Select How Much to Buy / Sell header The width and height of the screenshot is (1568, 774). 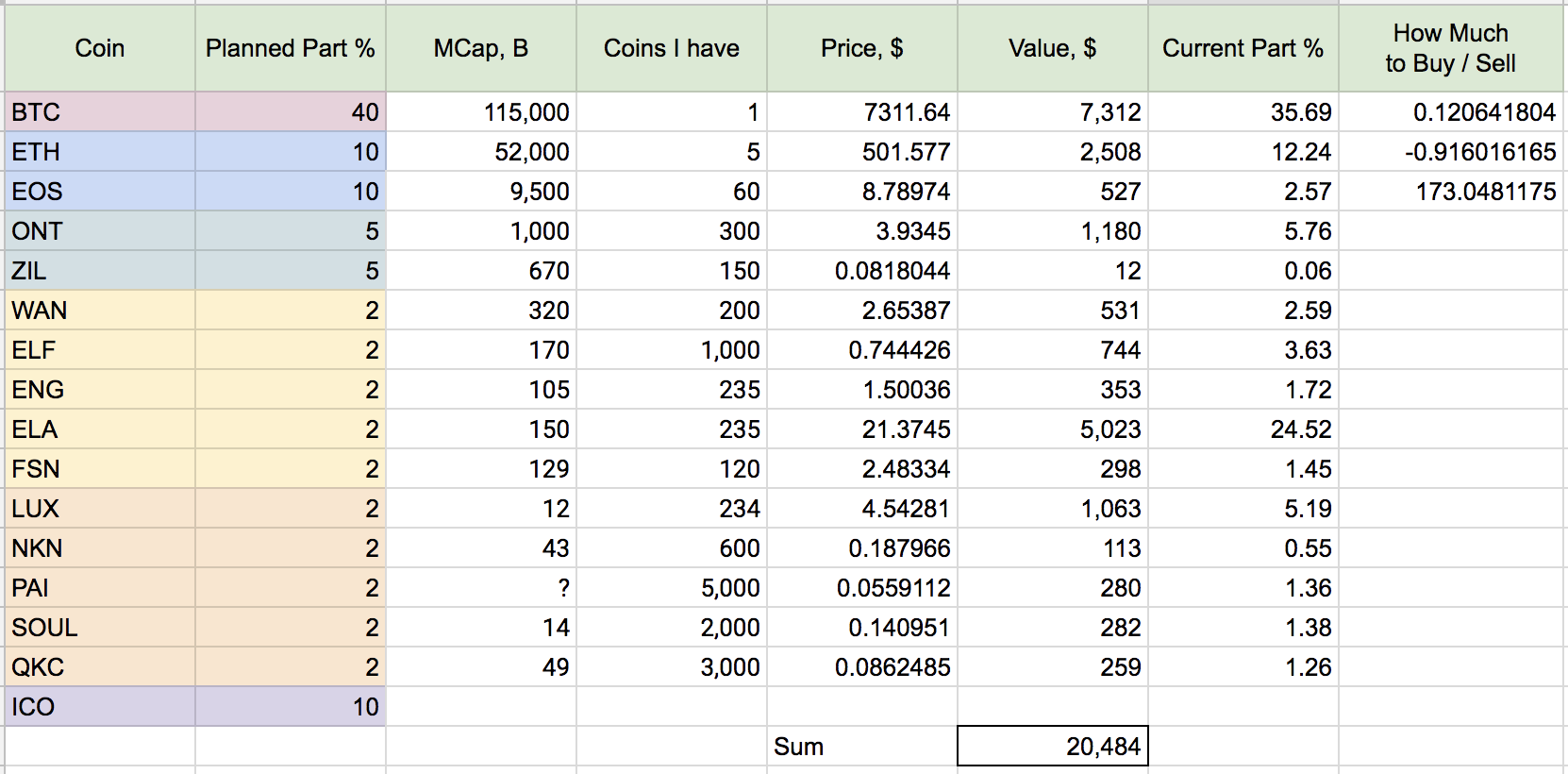pos(1451,48)
